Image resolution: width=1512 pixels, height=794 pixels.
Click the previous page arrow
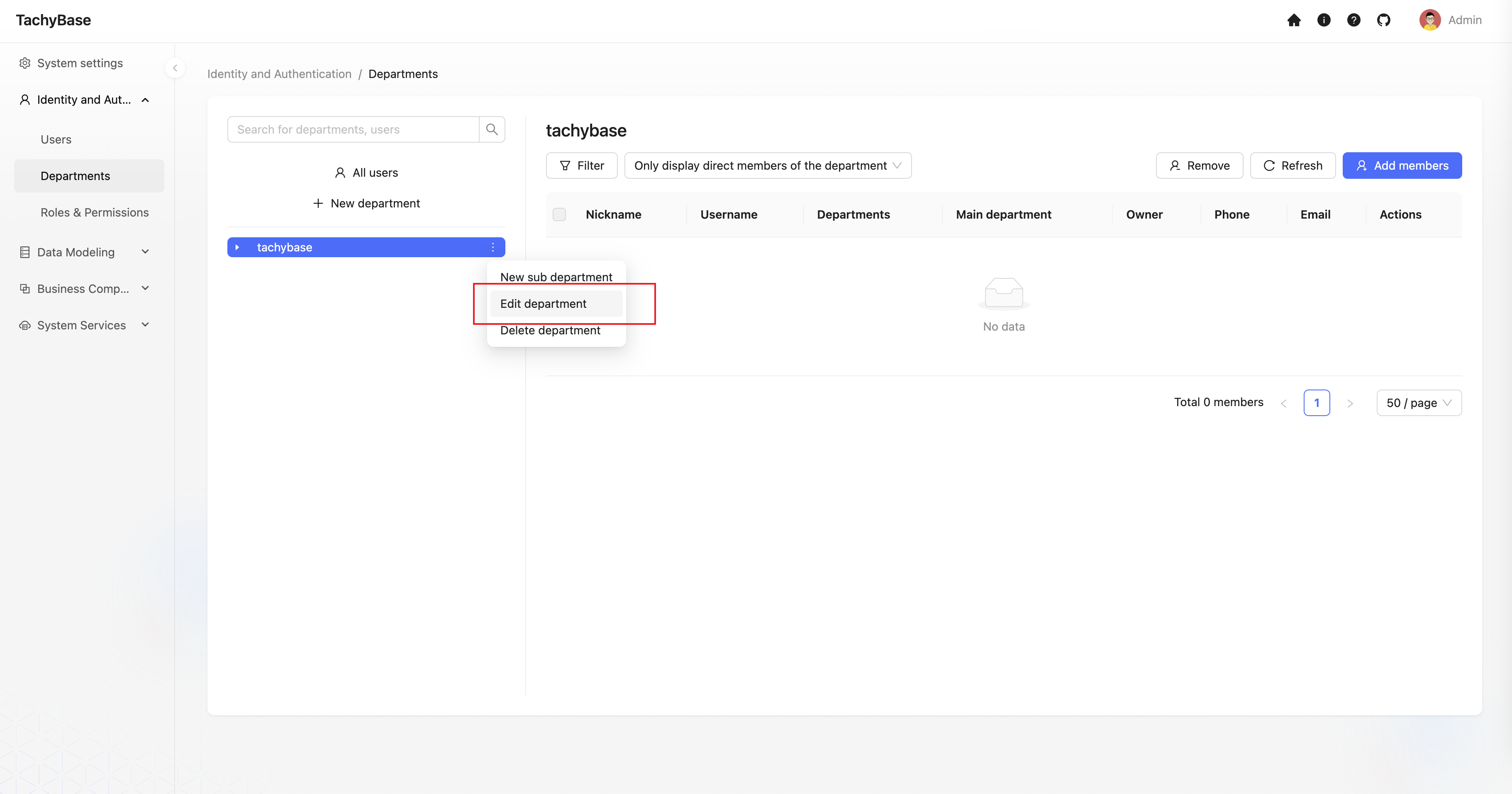(x=1284, y=403)
